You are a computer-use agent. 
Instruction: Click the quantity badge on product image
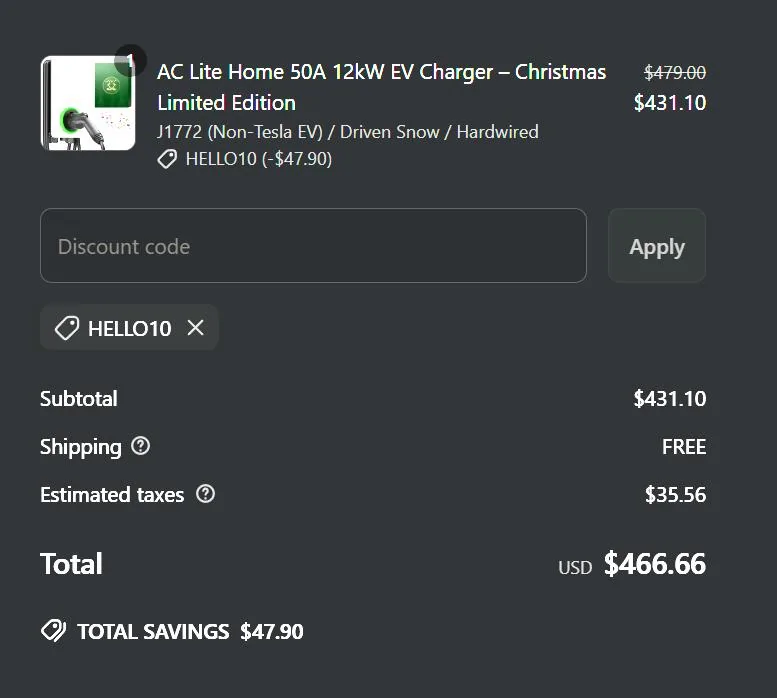(130, 60)
